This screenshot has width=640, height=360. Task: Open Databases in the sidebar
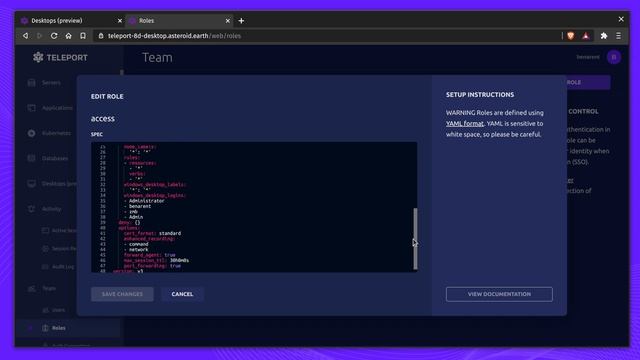click(55, 158)
